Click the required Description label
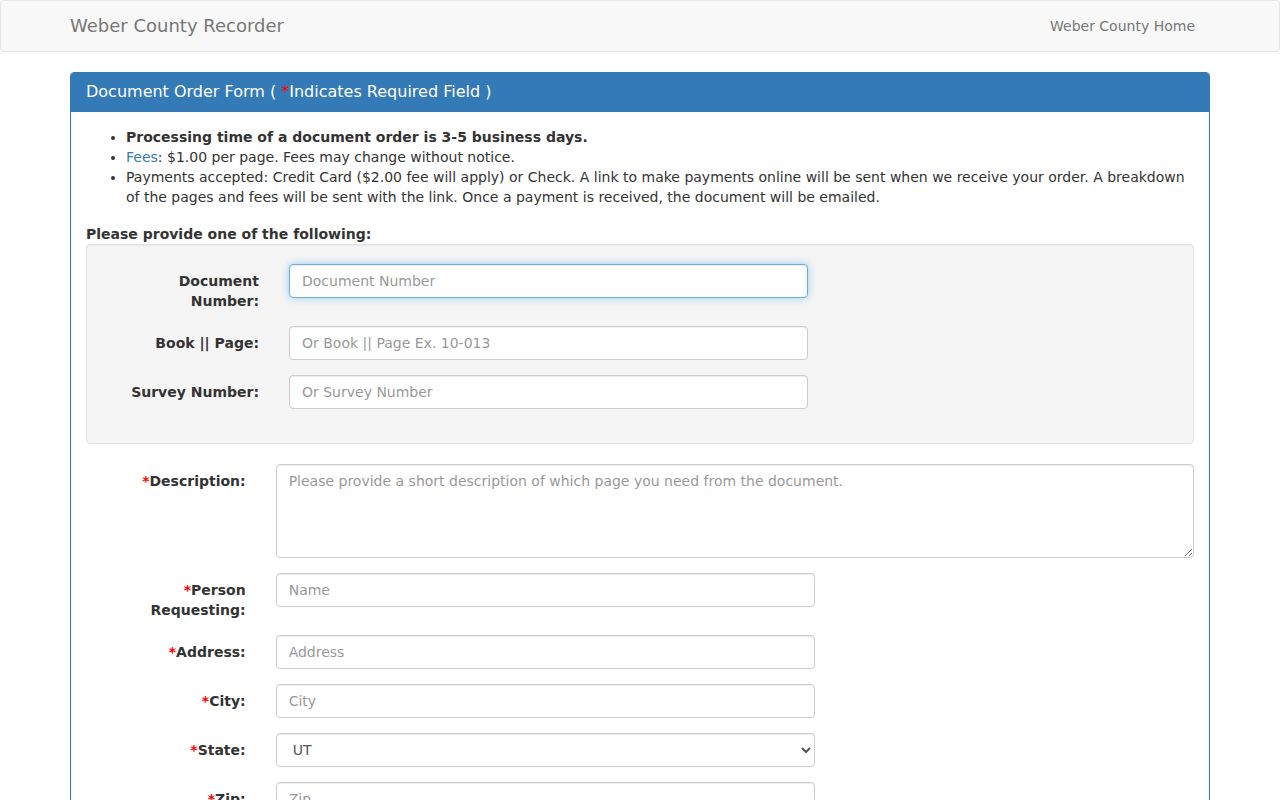Screen dimensions: 1280x800 (194, 481)
